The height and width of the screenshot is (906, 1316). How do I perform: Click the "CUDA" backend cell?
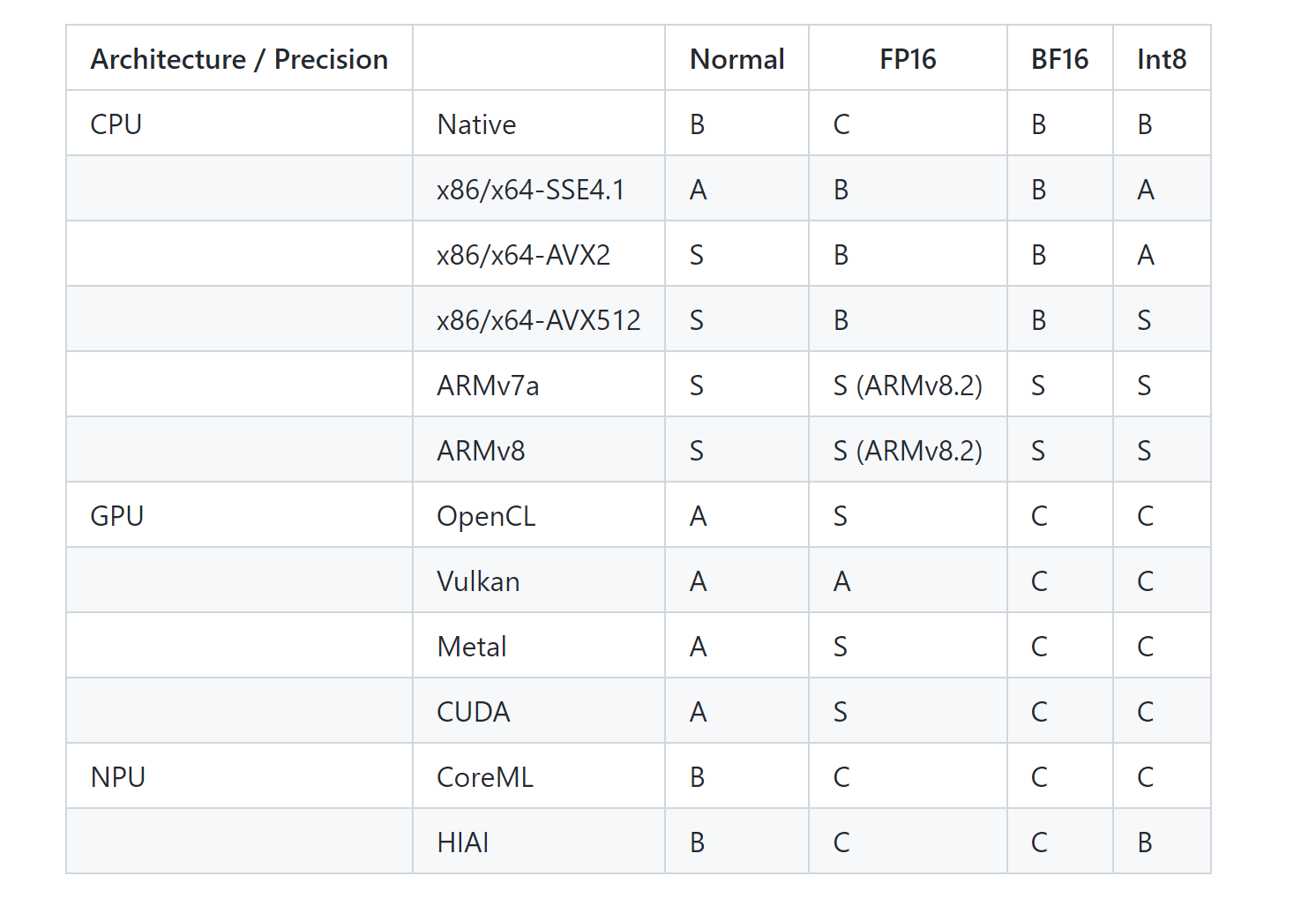point(474,712)
